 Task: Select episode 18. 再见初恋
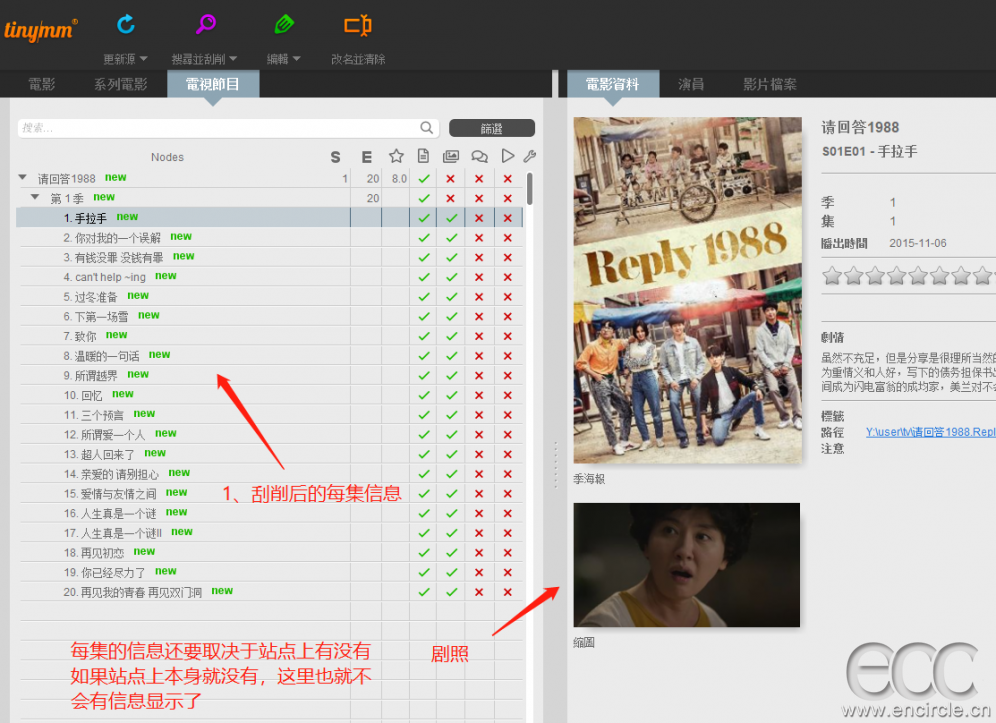point(93,553)
